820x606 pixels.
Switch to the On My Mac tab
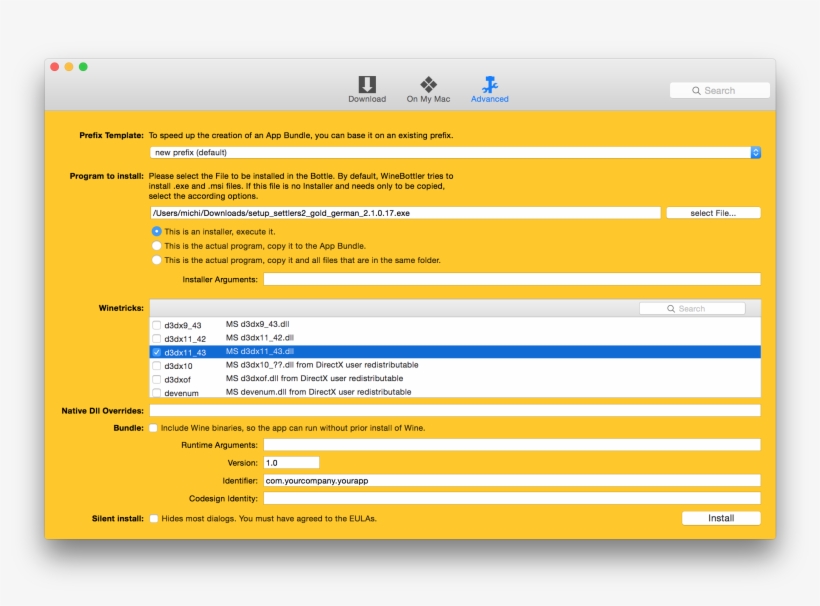(428, 89)
